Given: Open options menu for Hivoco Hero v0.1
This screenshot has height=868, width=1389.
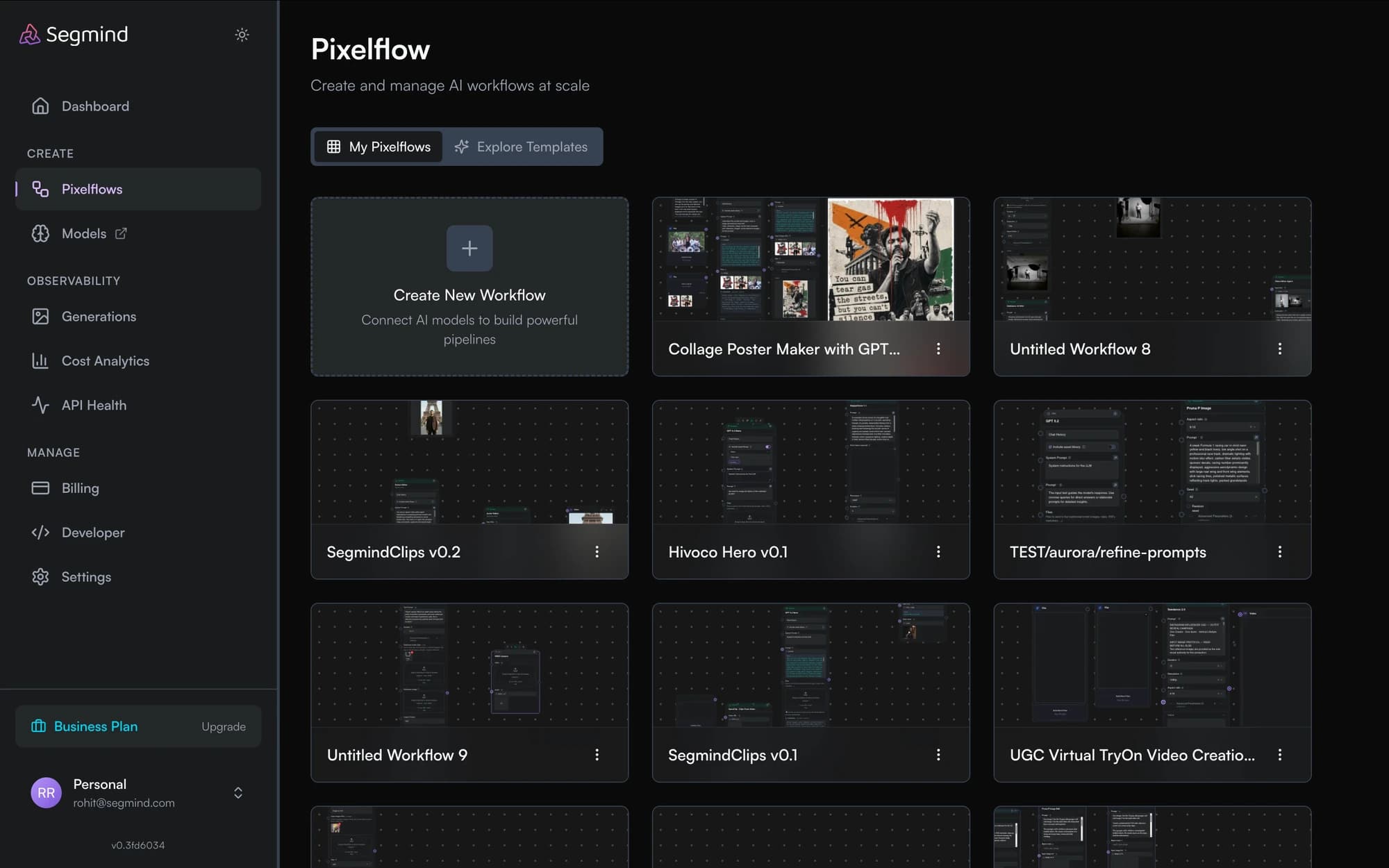Looking at the screenshot, I should tap(938, 551).
